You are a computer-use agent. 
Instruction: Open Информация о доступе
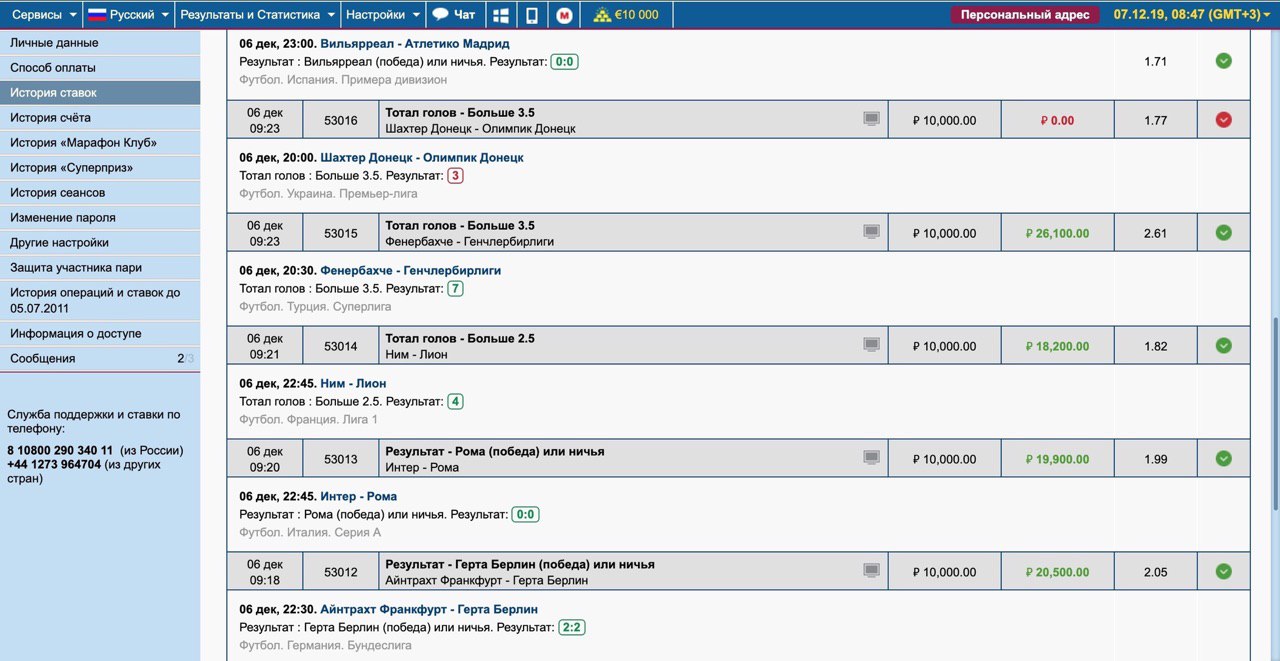tap(100, 334)
